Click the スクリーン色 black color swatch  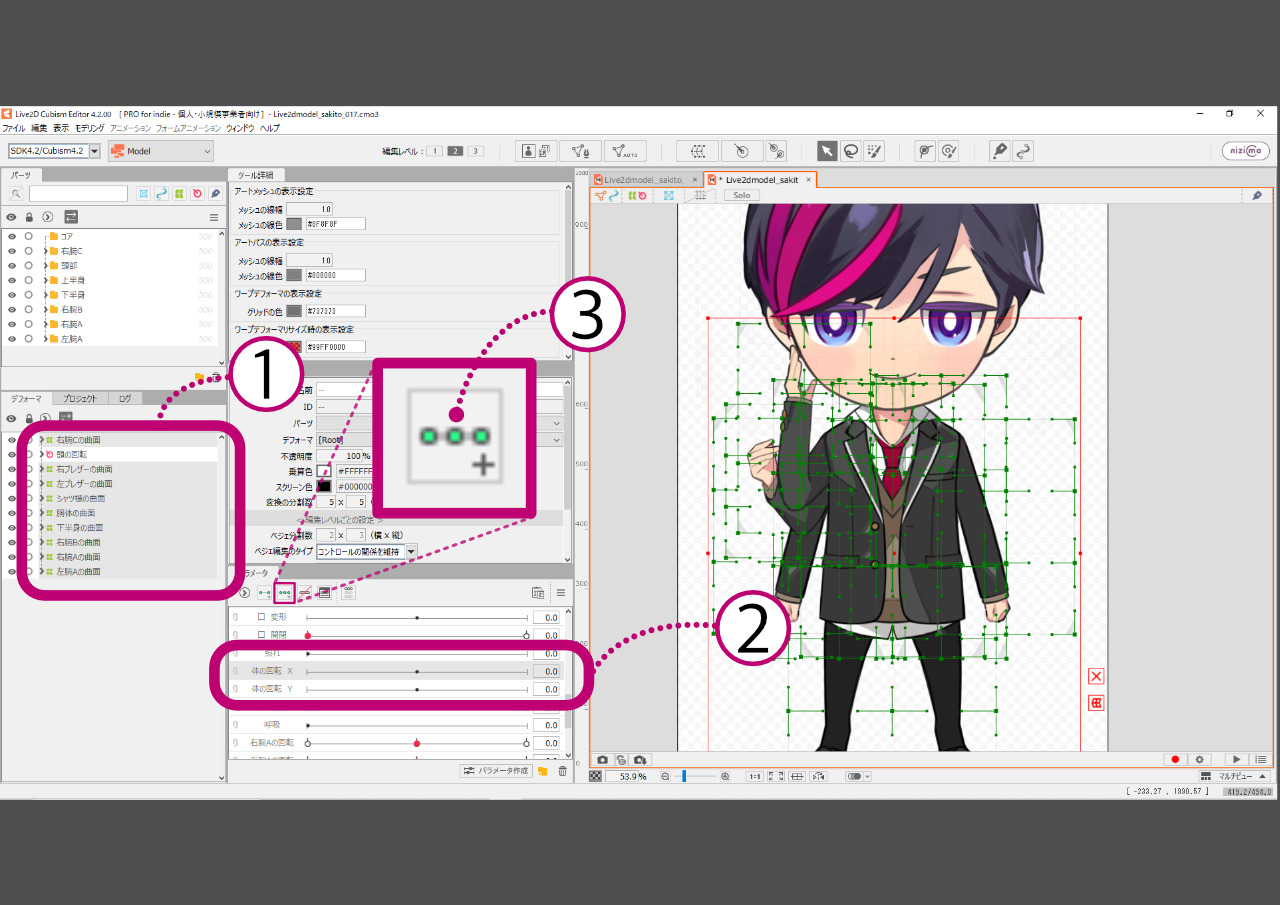coord(324,486)
